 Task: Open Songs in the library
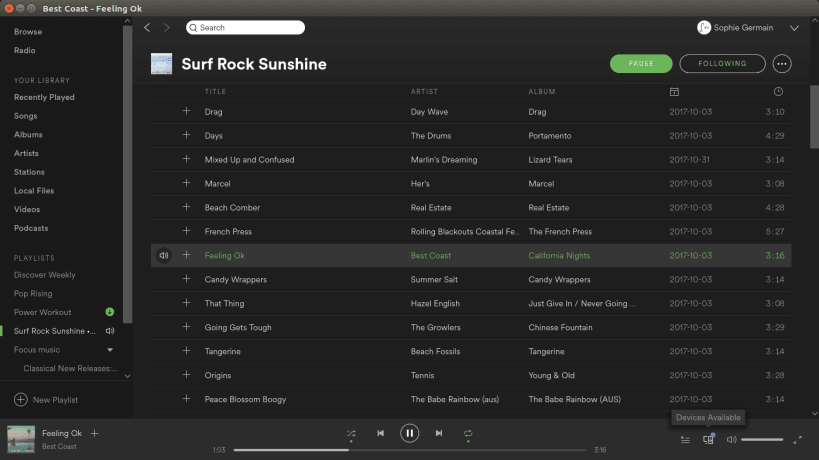coord(26,116)
